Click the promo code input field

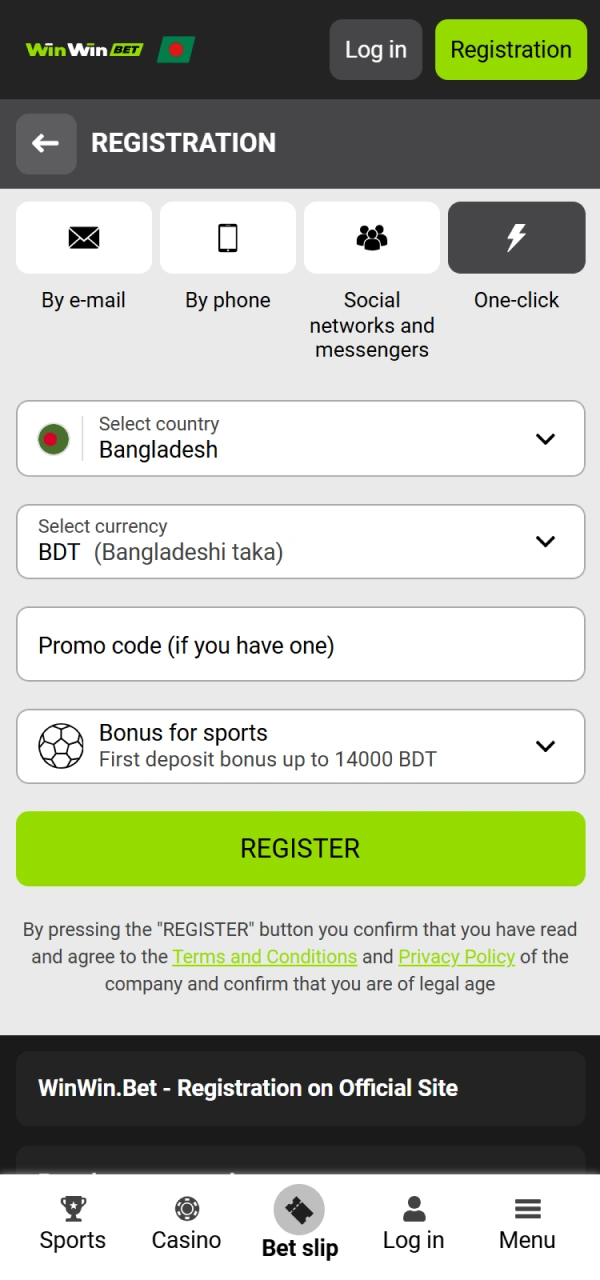[x=300, y=644]
